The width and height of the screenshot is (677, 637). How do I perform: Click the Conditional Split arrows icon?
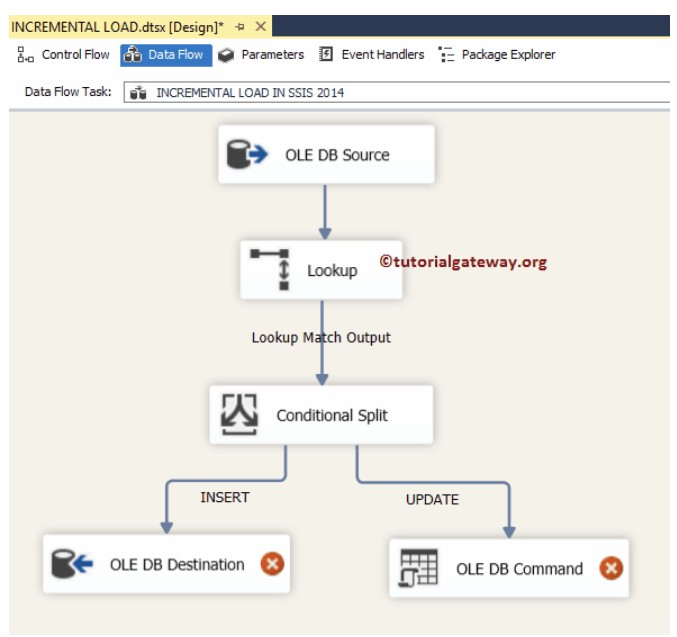(239, 414)
